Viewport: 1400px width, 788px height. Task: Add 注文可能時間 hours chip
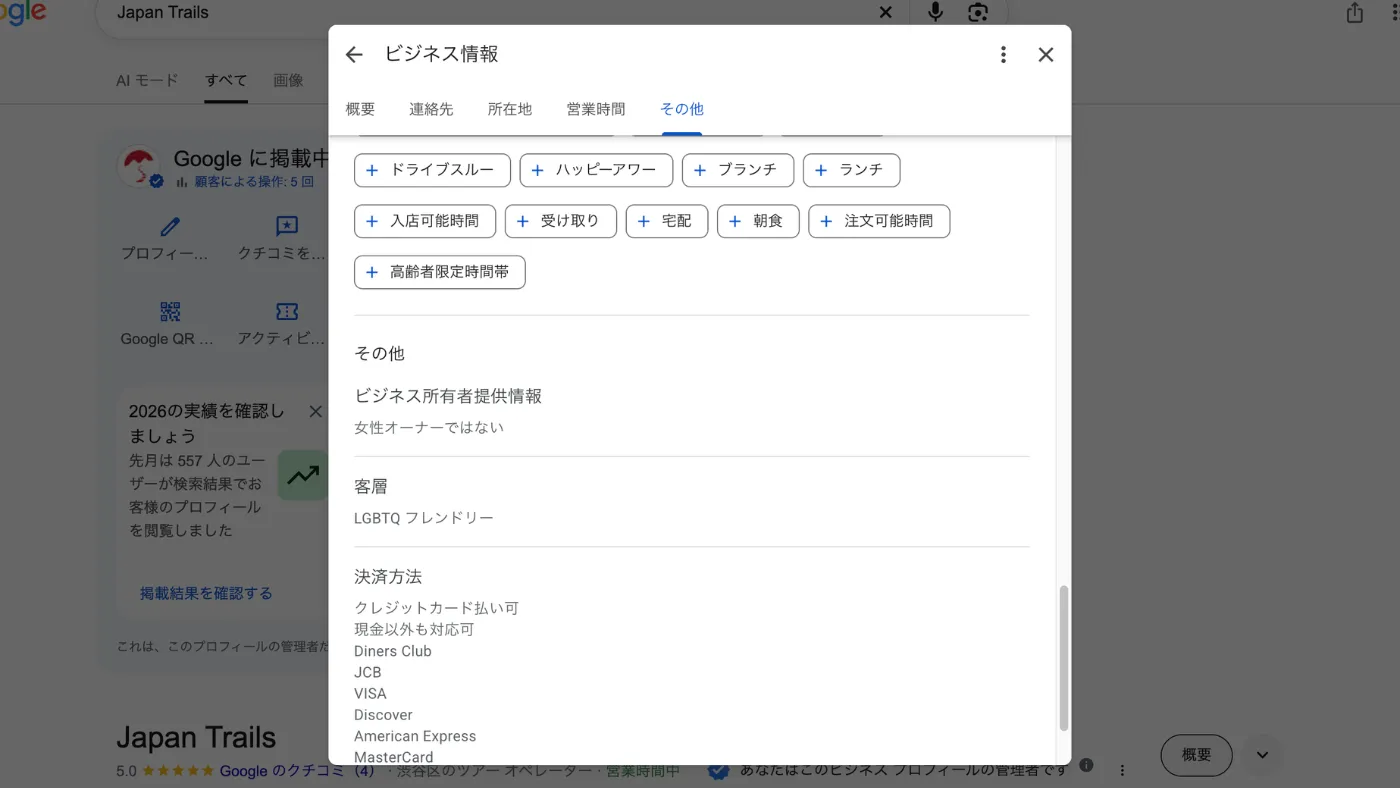879,221
